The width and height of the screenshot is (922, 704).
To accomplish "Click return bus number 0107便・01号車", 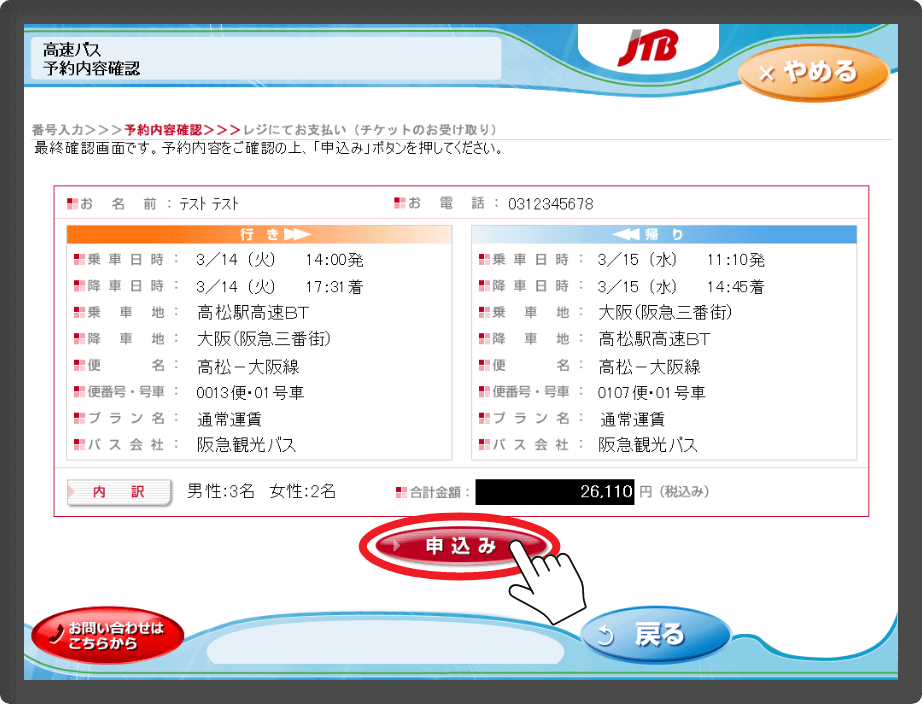I will [651, 392].
